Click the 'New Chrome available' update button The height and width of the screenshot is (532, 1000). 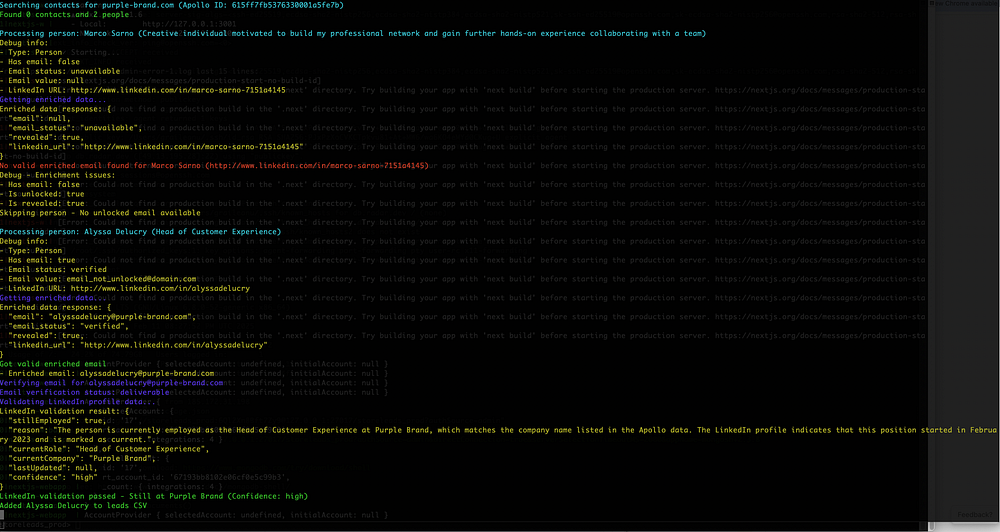(964, 4)
